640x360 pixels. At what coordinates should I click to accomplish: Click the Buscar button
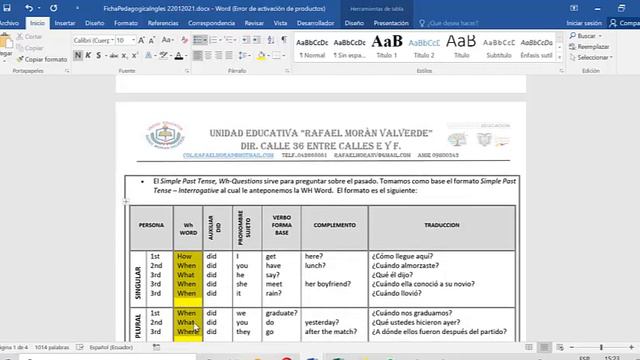tap(586, 36)
